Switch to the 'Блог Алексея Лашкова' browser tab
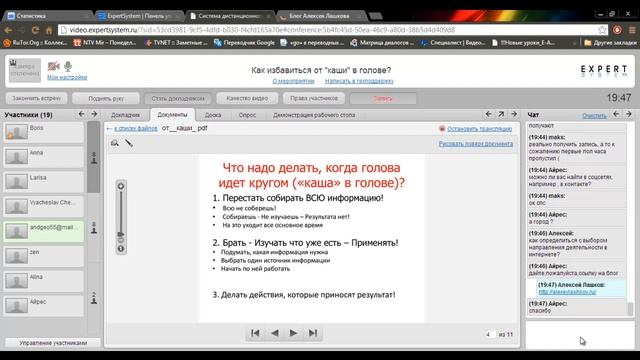The image size is (640, 360). click(x=321, y=16)
